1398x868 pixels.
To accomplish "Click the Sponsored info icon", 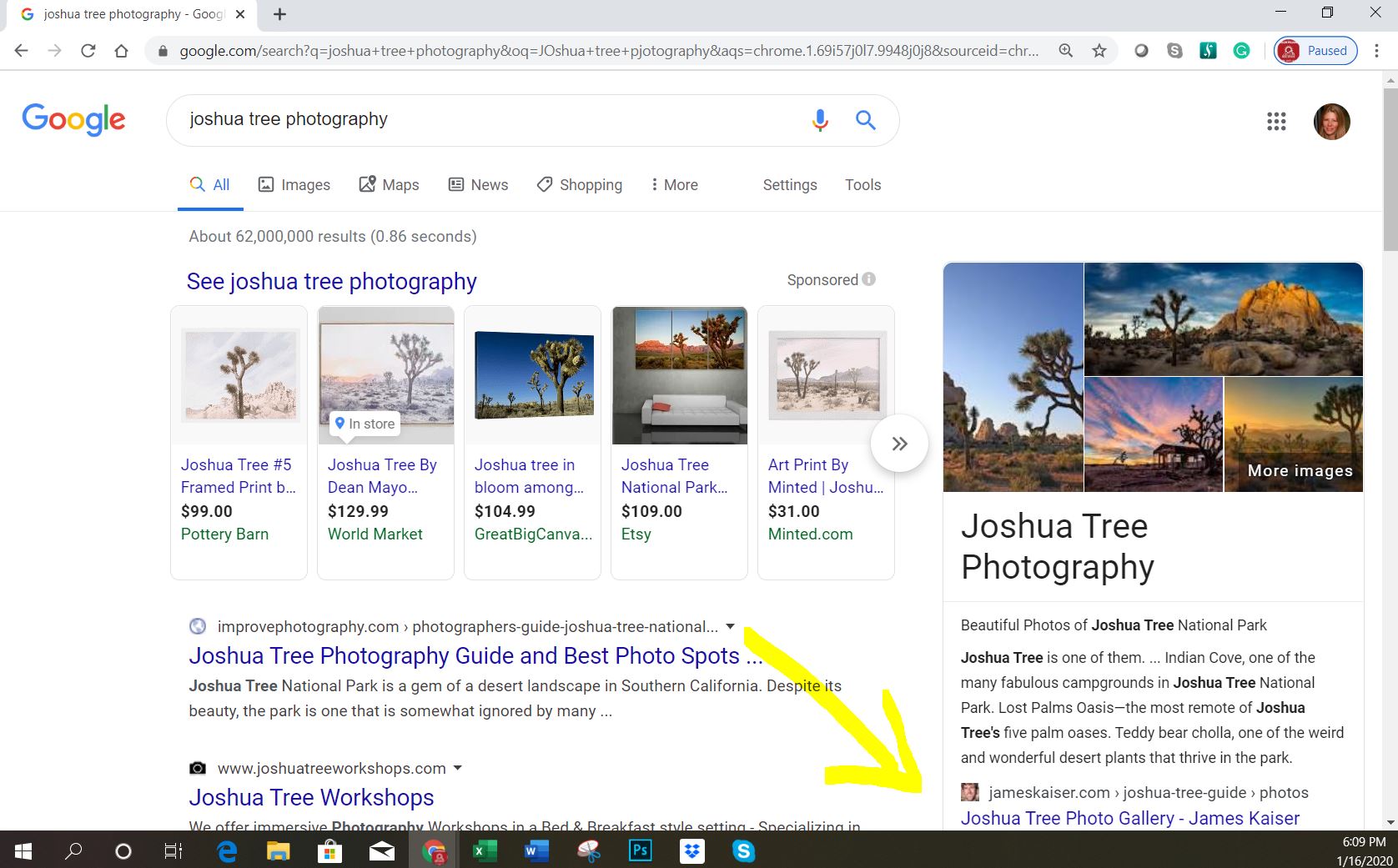I will 868,279.
